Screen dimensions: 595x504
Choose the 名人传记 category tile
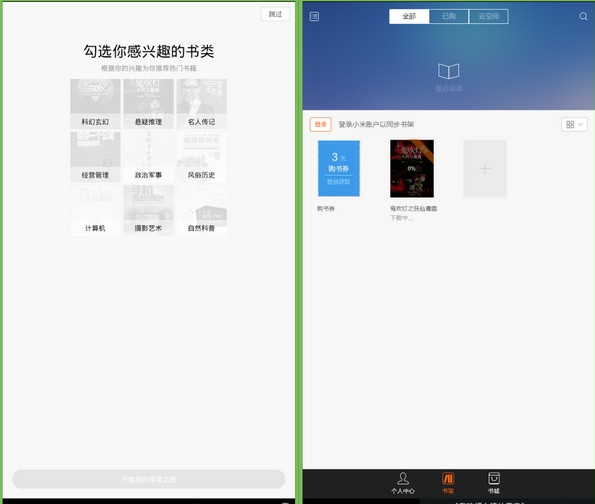tap(201, 104)
